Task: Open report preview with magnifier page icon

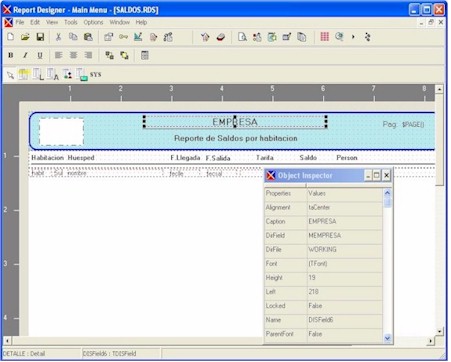Action: (242, 37)
